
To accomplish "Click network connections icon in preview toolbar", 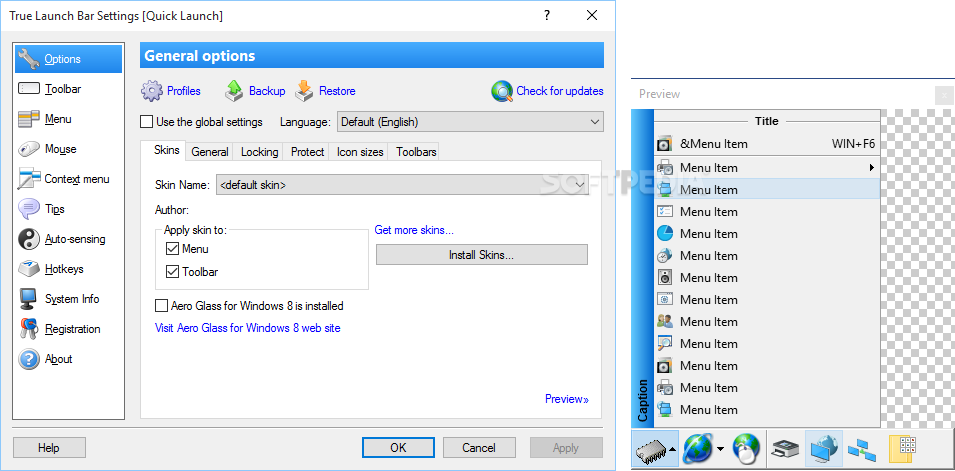I will [862, 450].
